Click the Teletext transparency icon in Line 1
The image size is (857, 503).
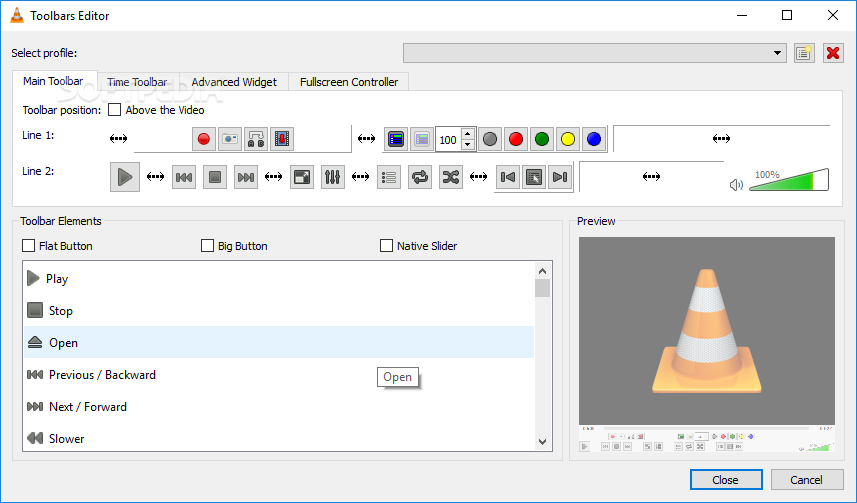point(421,139)
